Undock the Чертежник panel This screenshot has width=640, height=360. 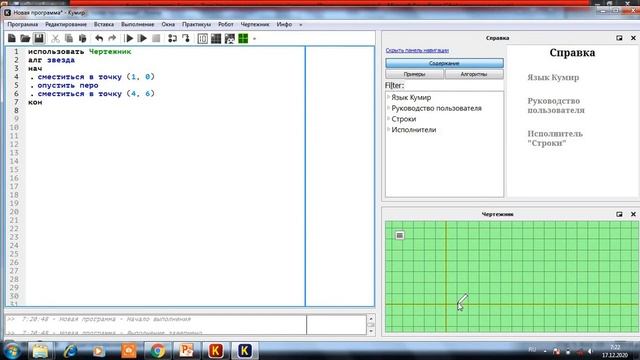(619, 214)
